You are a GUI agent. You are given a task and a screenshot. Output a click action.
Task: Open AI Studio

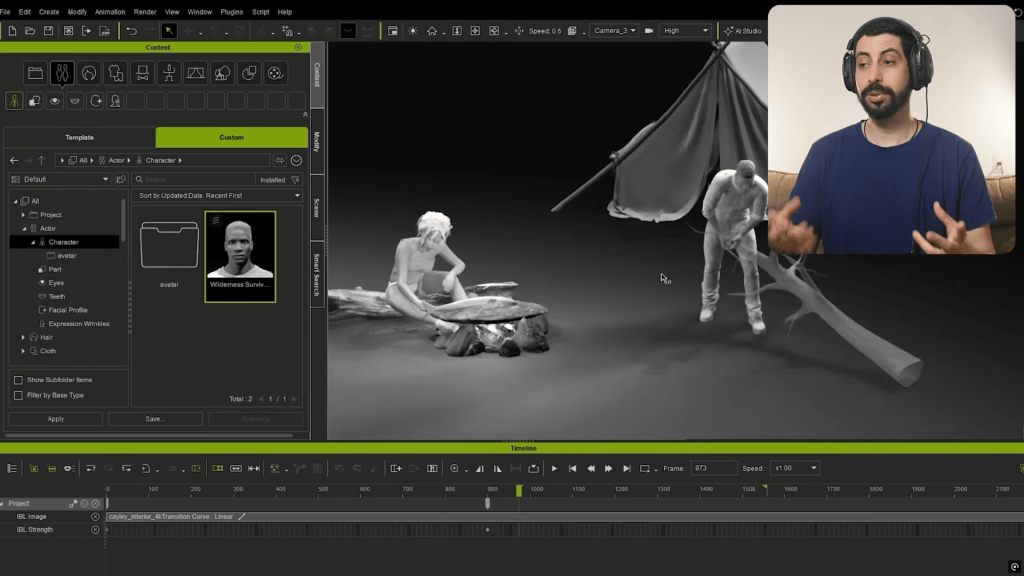click(x=743, y=31)
